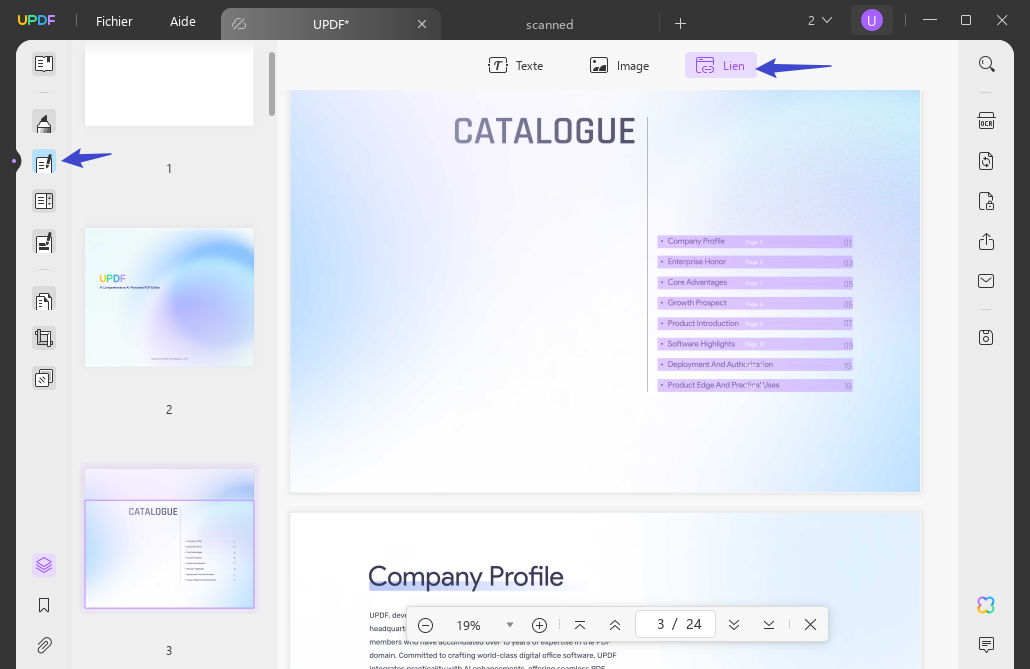Click the thumbnail panel scrollbar
This screenshot has width=1030, height=669.
(x=272, y=84)
